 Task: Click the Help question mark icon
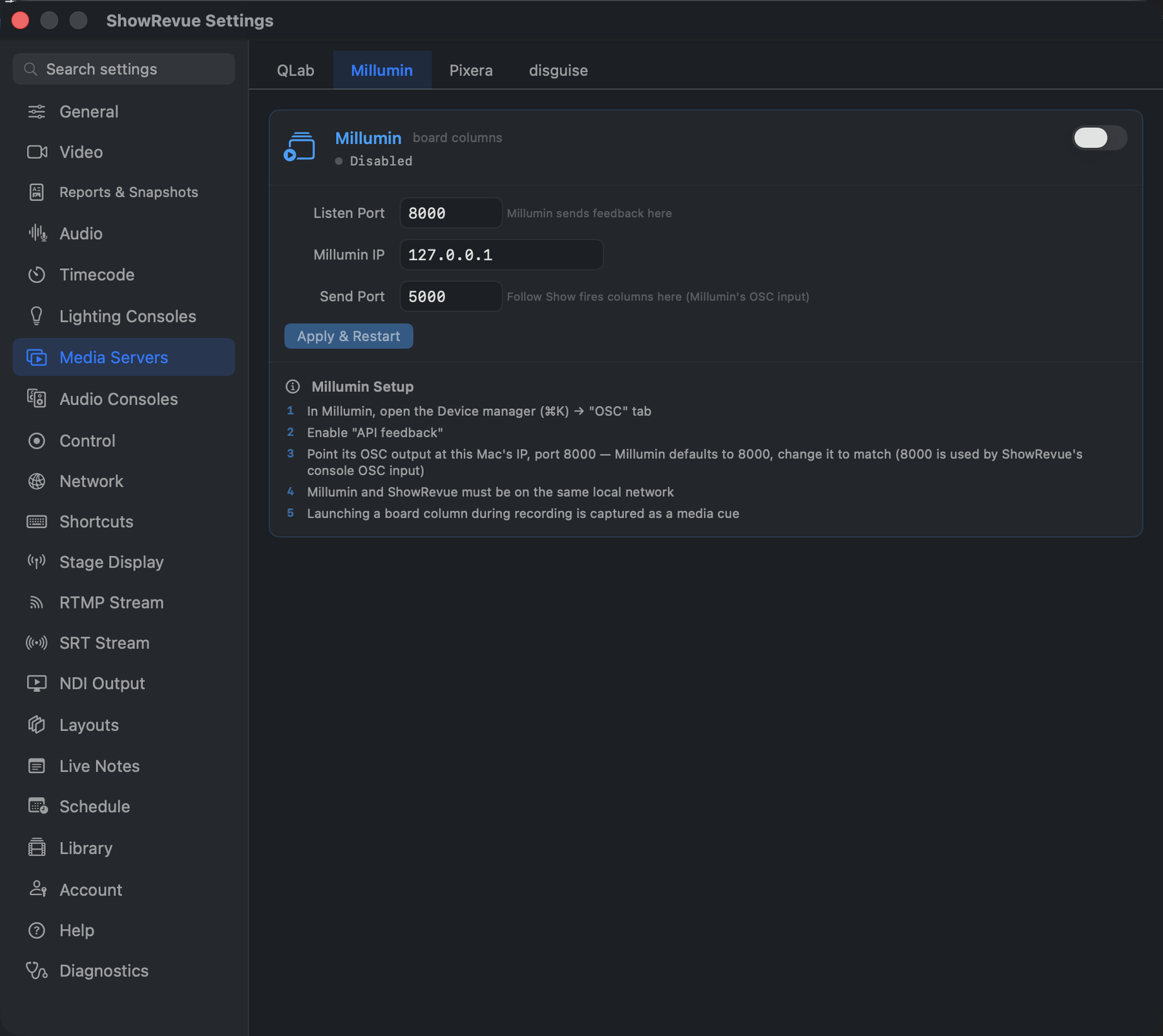(x=37, y=930)
